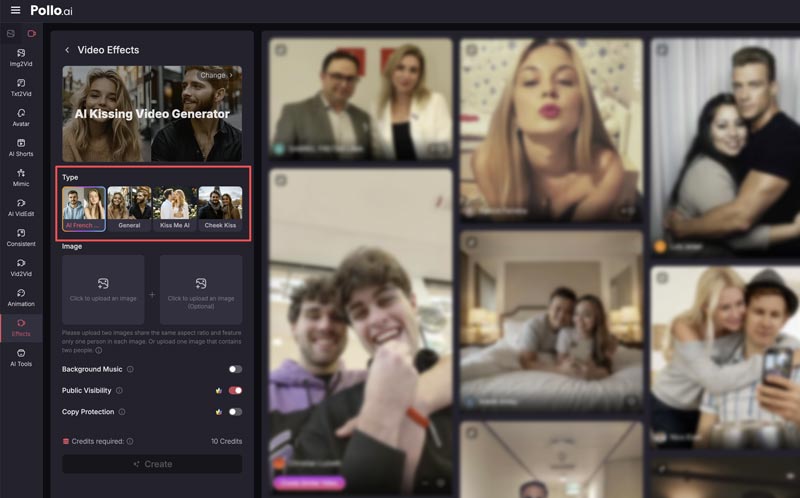Open video of two men selfie
Screen dimensions: 800x498
(361, 332)
